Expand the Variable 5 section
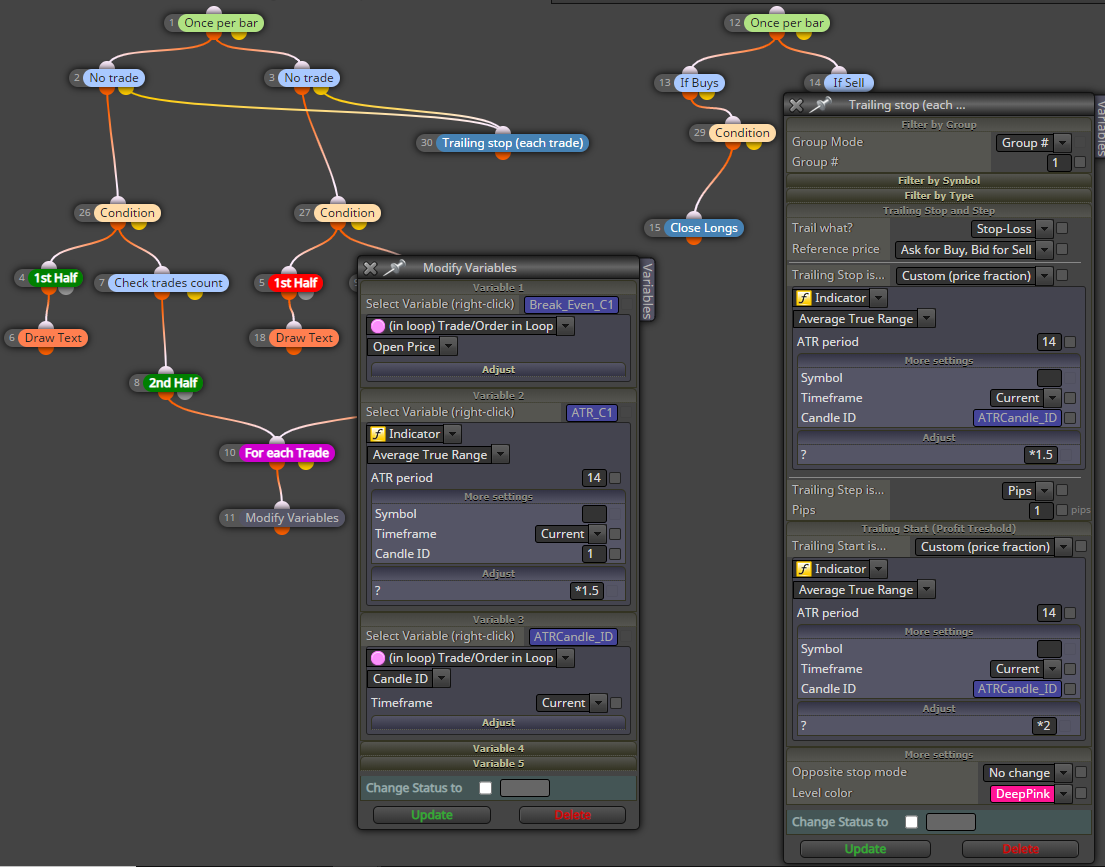 tap(498, 763)
